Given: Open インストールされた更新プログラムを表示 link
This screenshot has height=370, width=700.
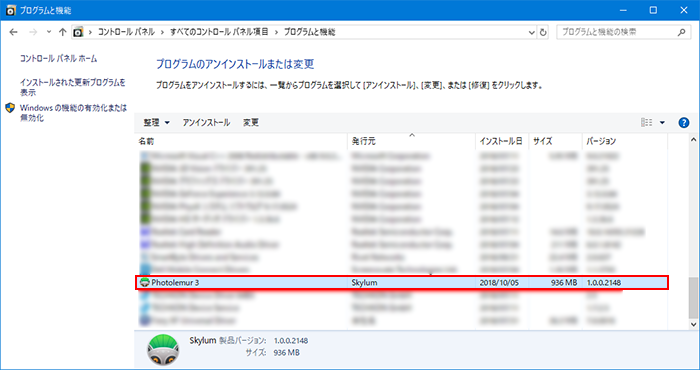Looking at the screenshot, I should click(x=73, y=87).
